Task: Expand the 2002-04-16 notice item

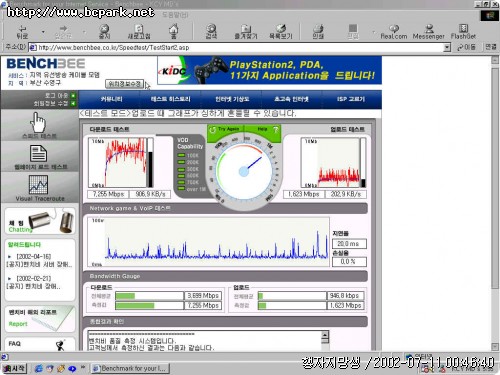Action: click(x=39, y=261)
